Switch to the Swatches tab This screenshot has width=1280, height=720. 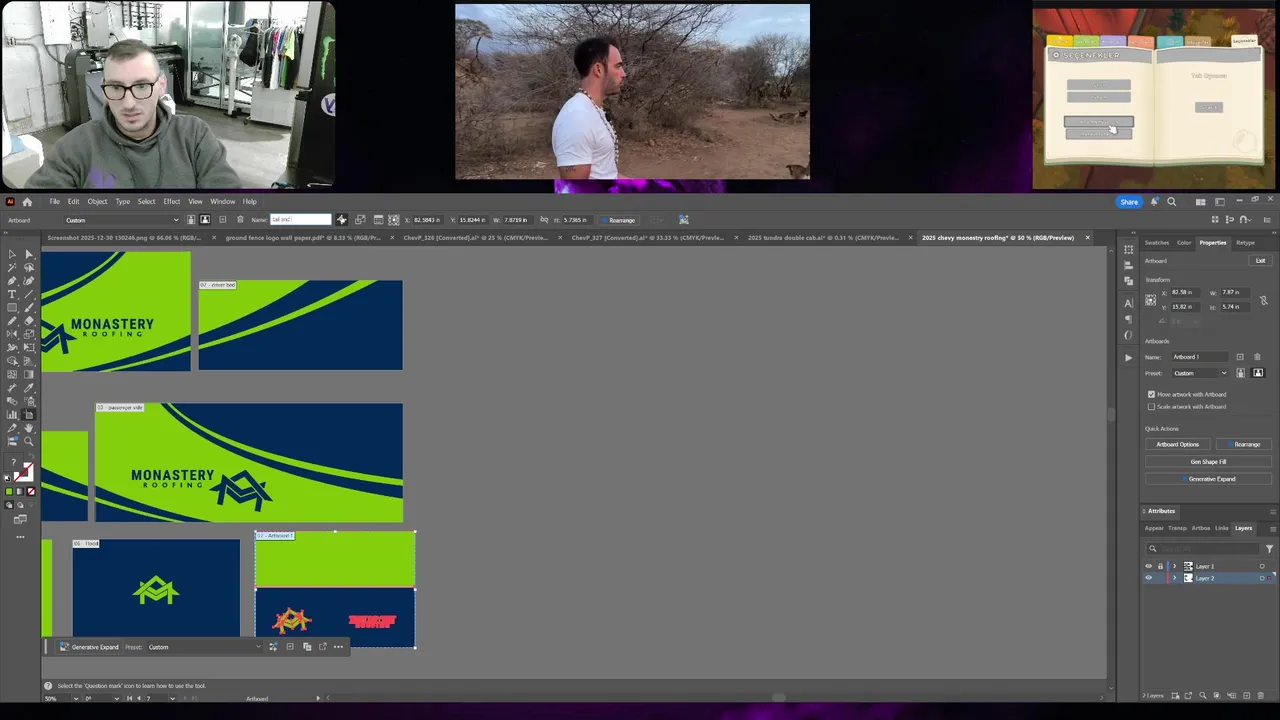click(1157, 243)
